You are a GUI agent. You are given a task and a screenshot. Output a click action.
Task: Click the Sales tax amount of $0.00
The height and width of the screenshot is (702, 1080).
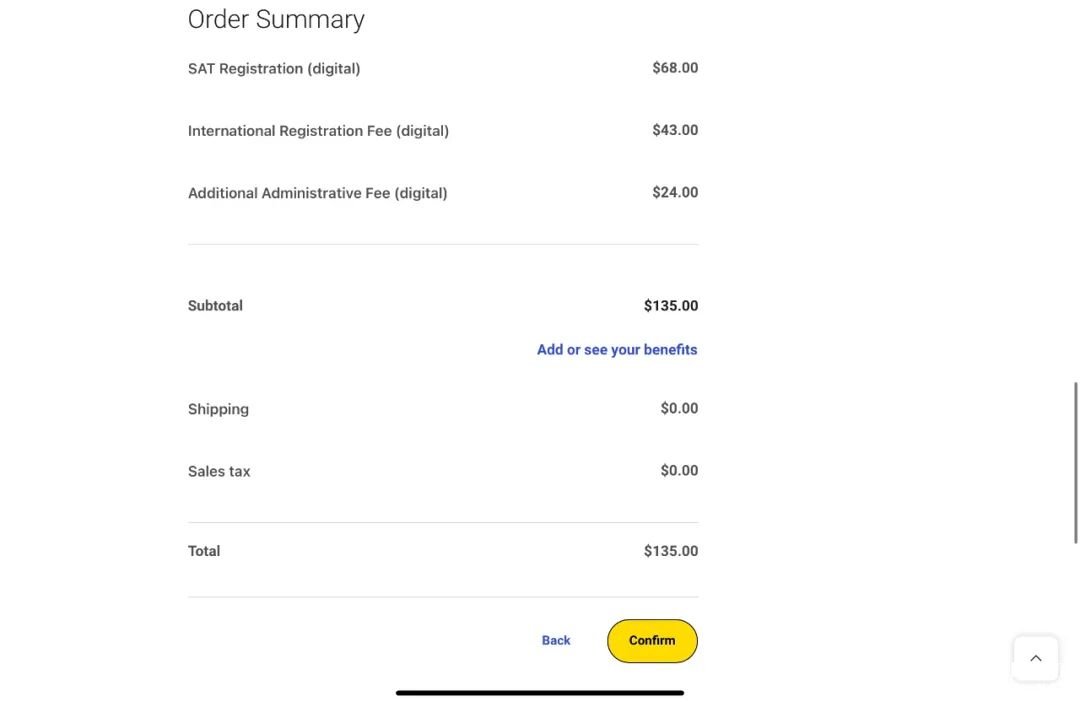[x=679, y=470]
